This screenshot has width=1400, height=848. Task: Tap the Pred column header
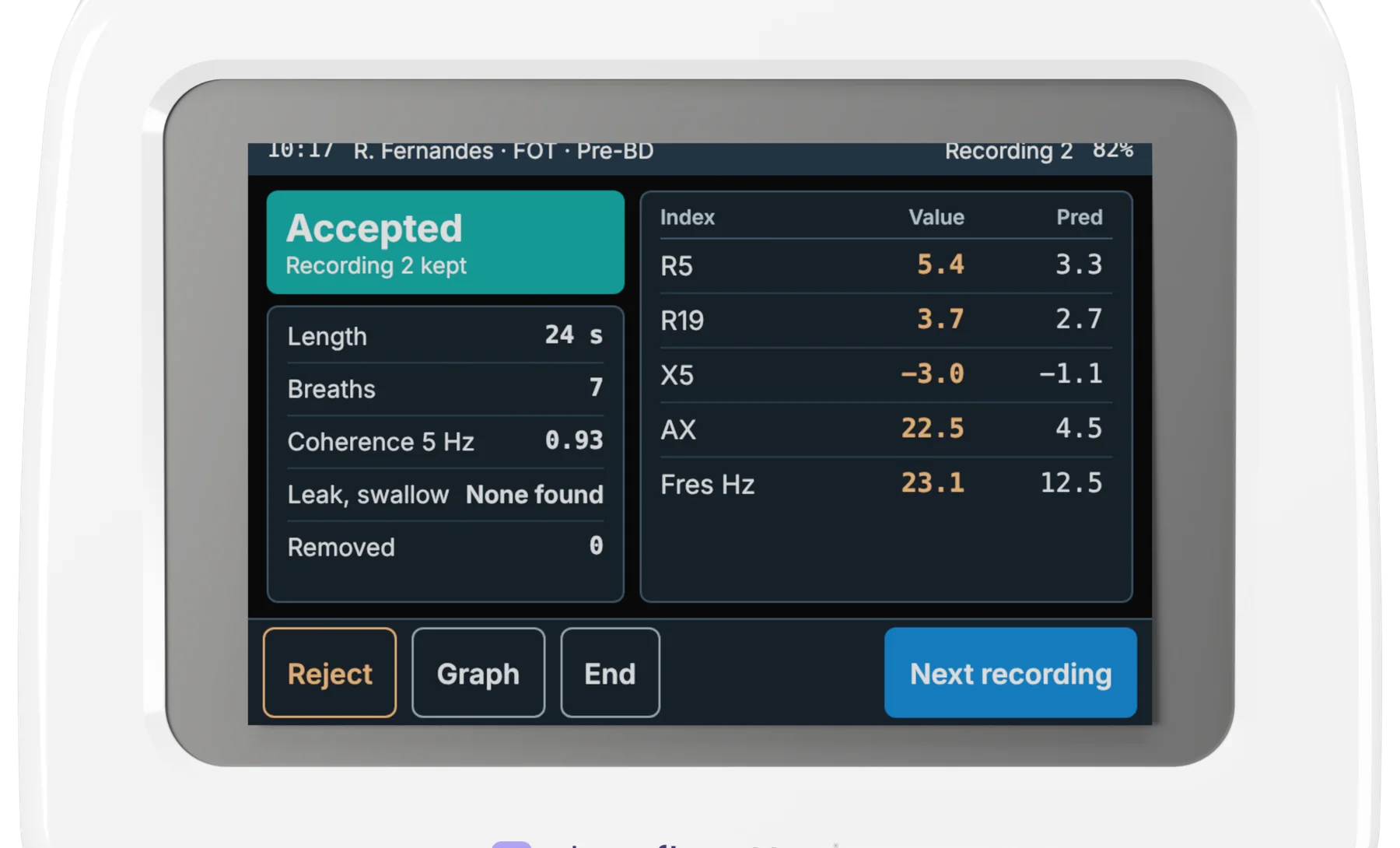pyautogui.click(x=1080, y=217)
